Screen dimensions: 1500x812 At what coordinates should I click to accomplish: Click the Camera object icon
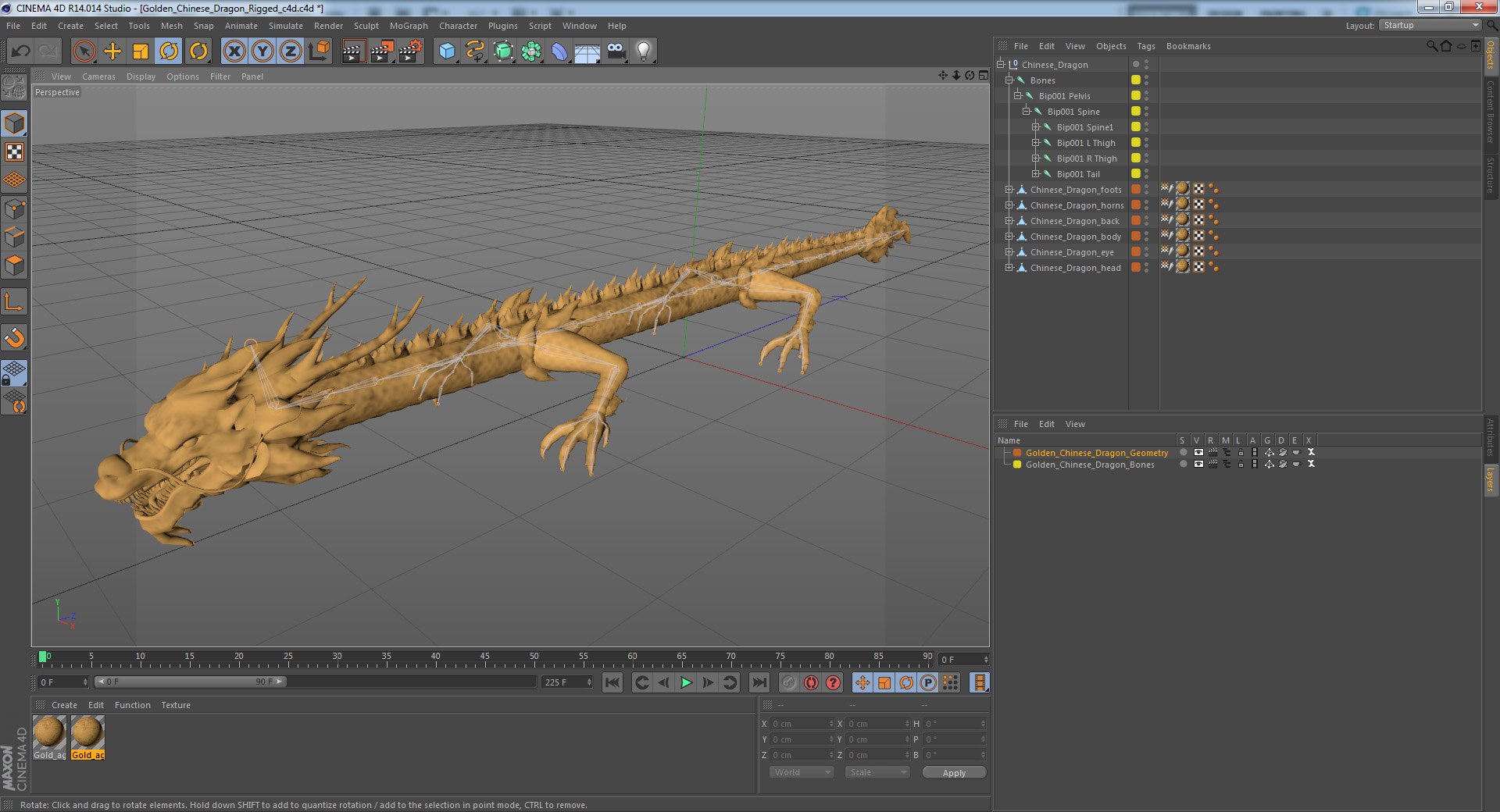[x=616, y=52]
